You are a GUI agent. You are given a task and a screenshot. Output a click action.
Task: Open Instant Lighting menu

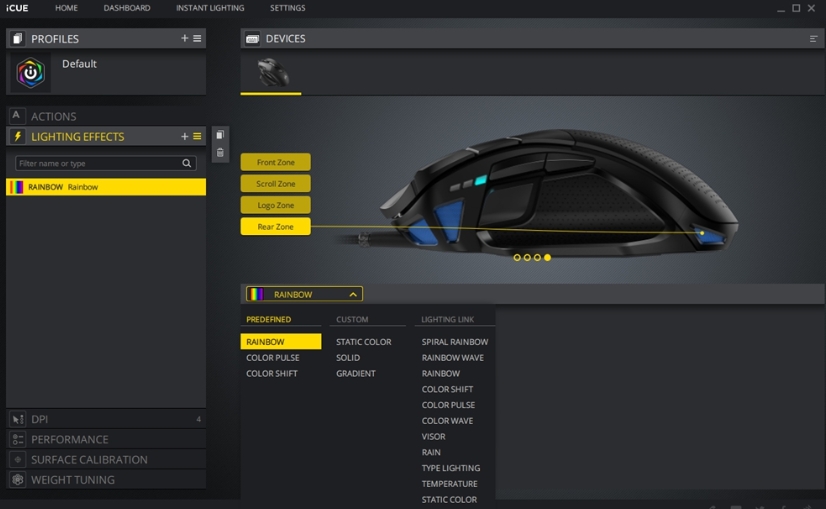point(210,8)
